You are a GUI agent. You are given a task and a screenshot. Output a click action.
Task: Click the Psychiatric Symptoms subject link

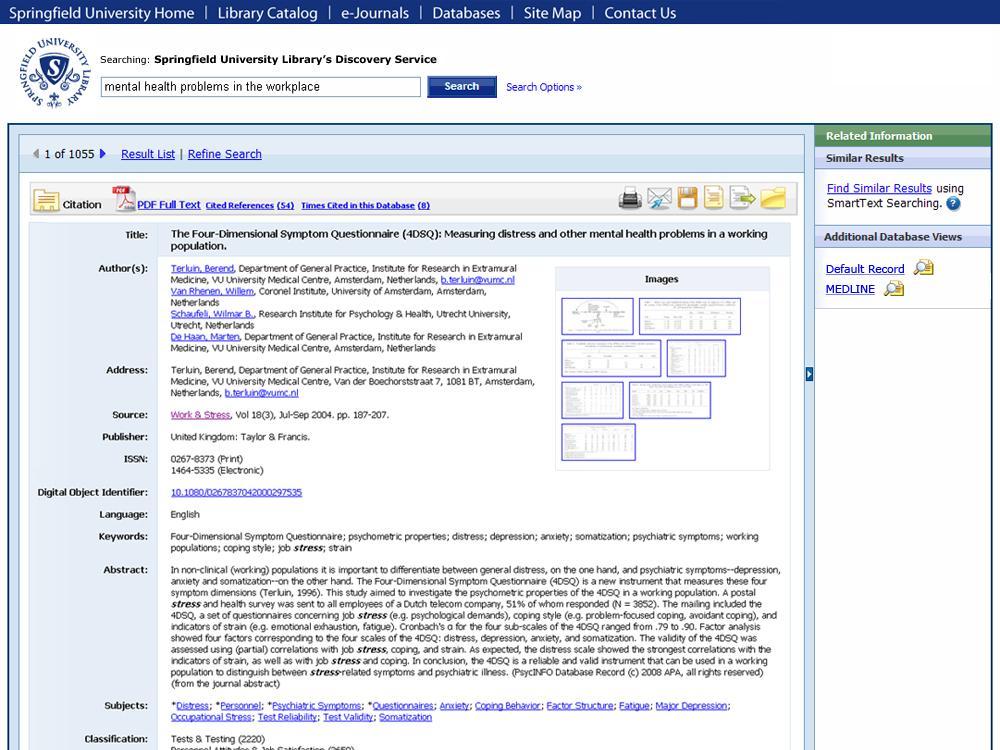pyautogui.click(x=316, y=705)
